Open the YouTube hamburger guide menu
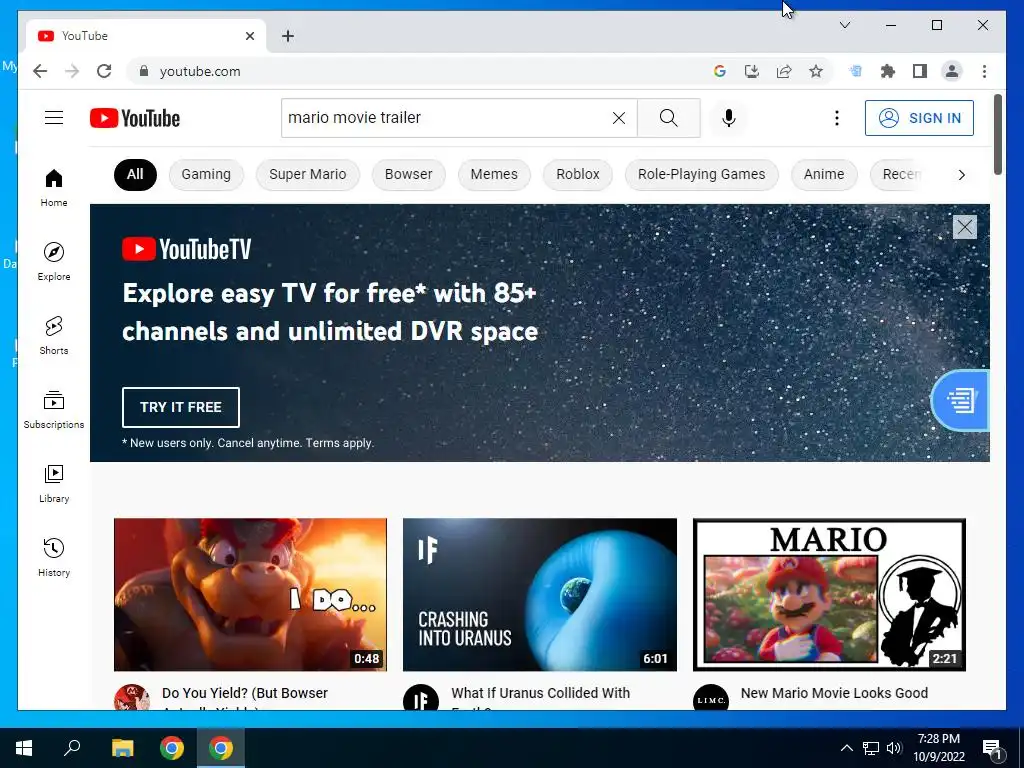 (x=54, y=118)
